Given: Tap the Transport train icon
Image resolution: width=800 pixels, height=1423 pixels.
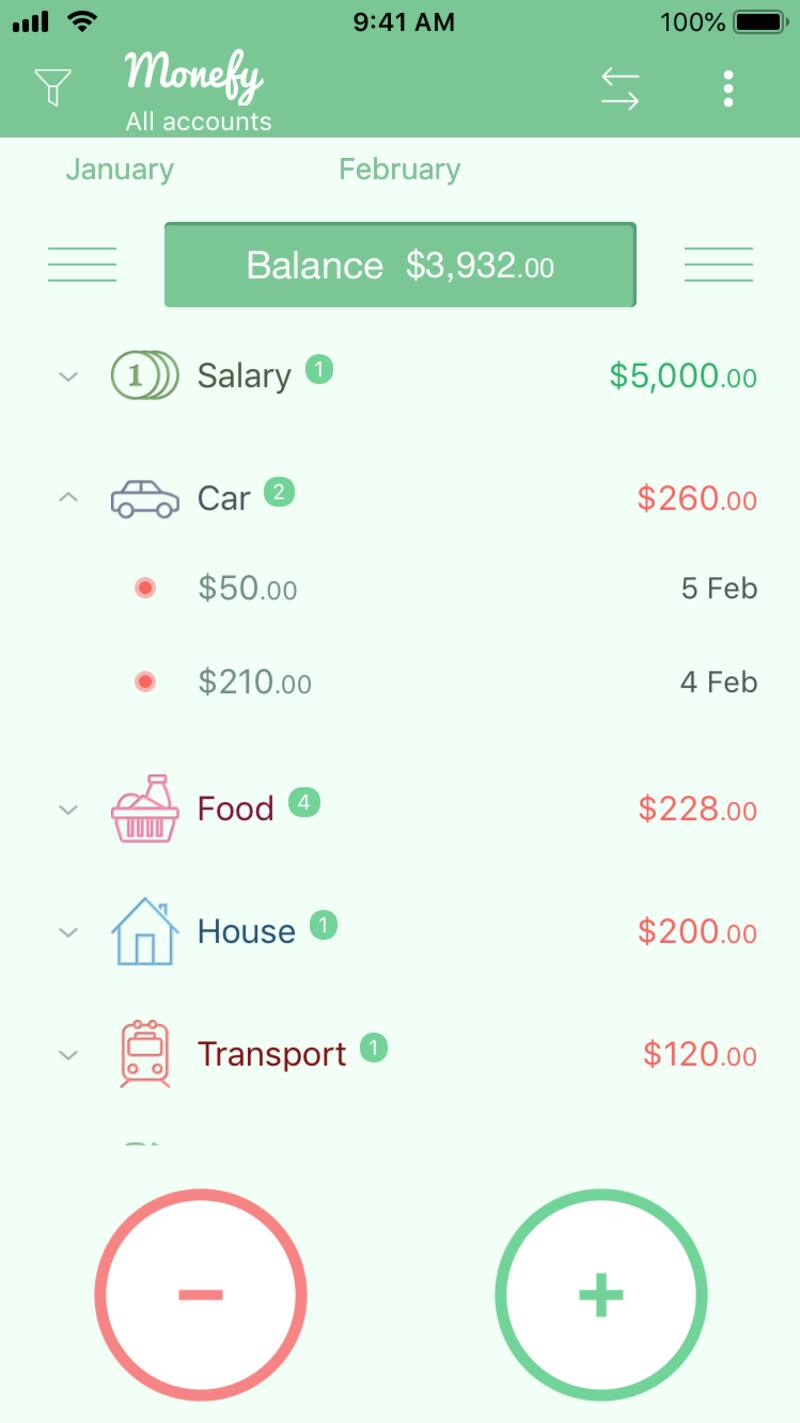Looking at the screenshot, I should point(145,1054).
